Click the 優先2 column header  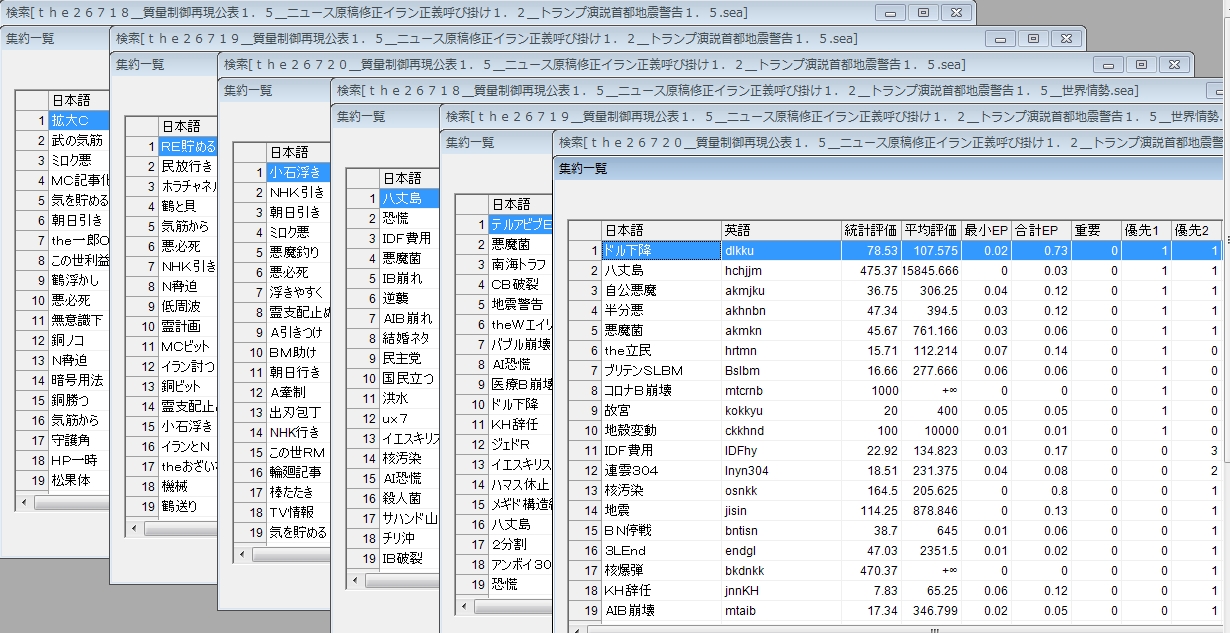tap(1196, 231)
